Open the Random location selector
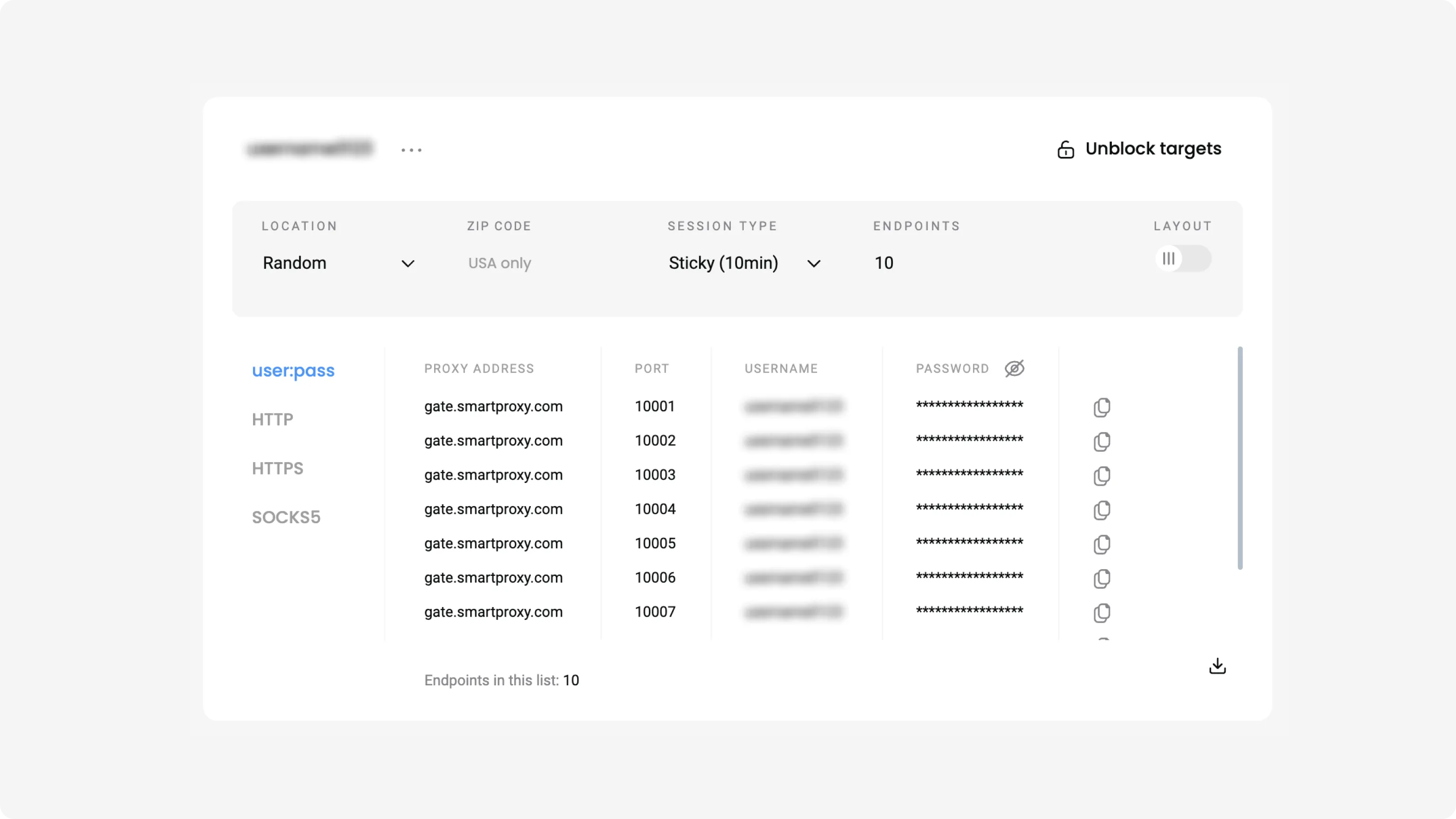 338,263
